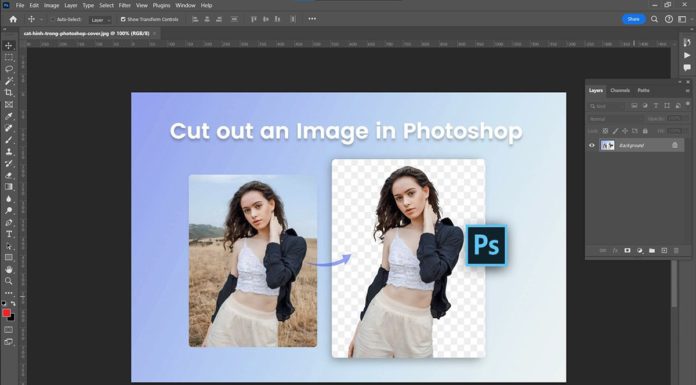This screenshot has width=696, height=385.
Task: Enable the Auto-Select checkbox
Action: click(52, 20)
